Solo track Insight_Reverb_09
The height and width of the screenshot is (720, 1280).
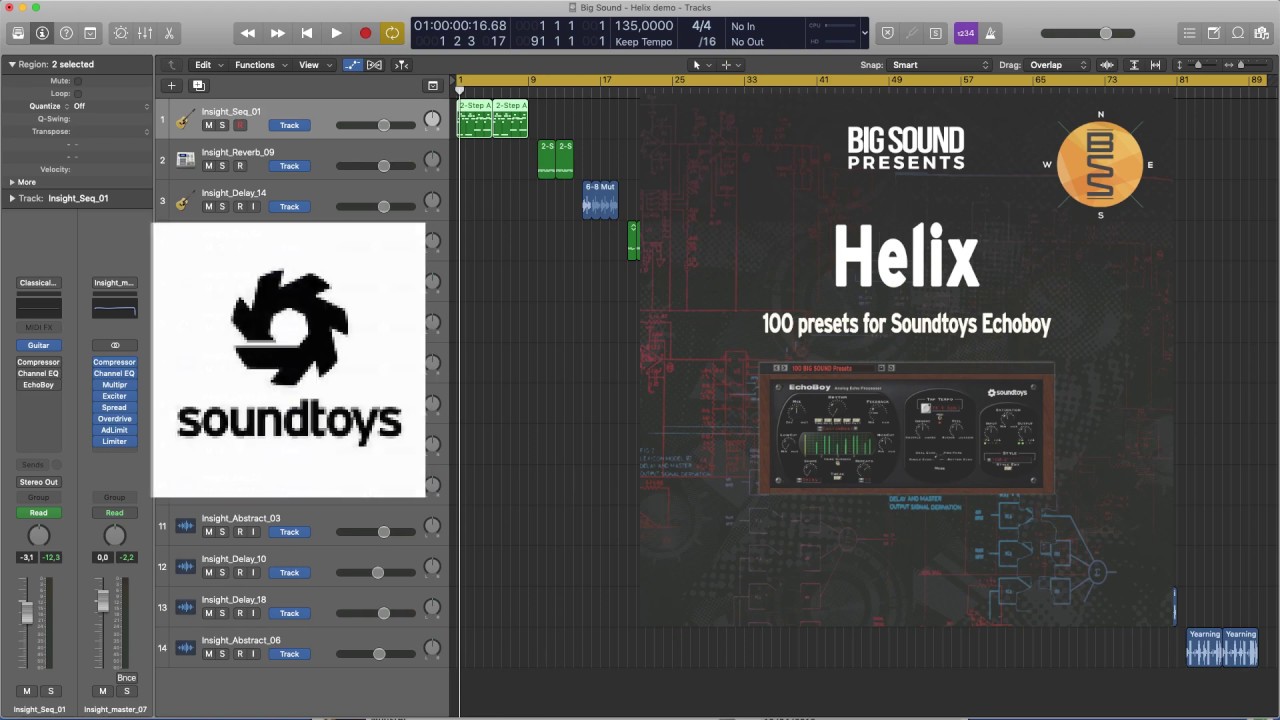pyautogui.click(x=222, y=166)
